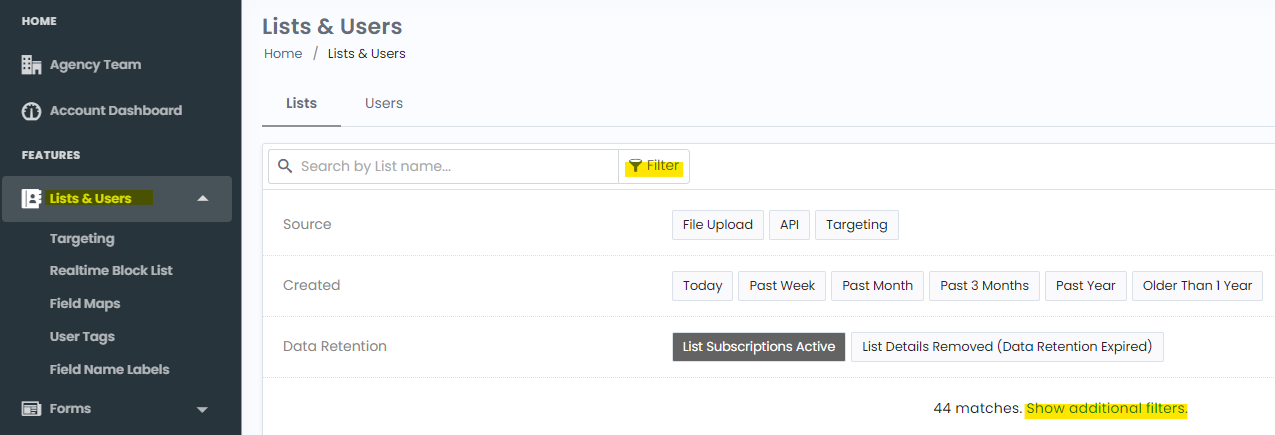The image size is (1275, 435).
Task: Click the Agency Team building icon
Action: (31, 64)
